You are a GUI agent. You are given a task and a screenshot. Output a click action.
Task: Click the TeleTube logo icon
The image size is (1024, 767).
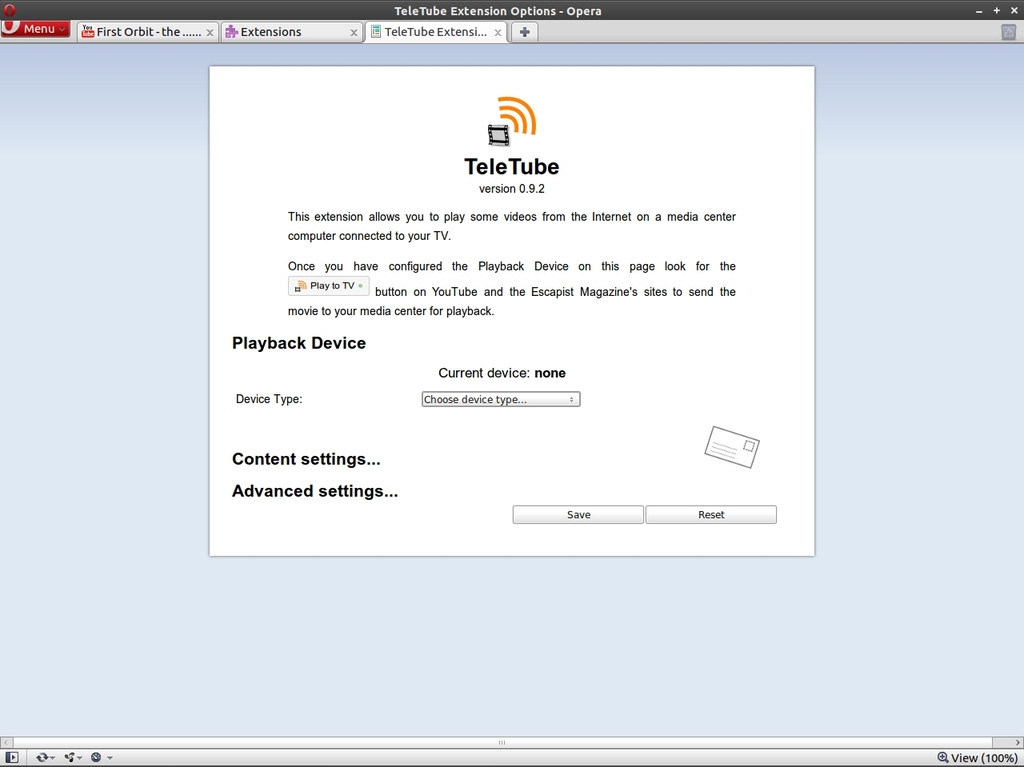(x=512, y=121)
